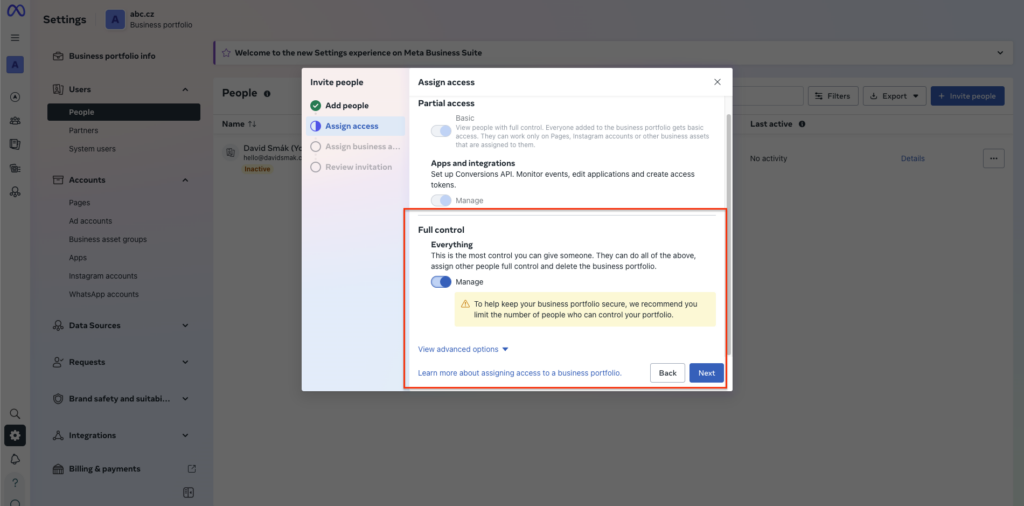Click the info icon next to Last active
1024x506 pixels.
[x=801, y=123]
